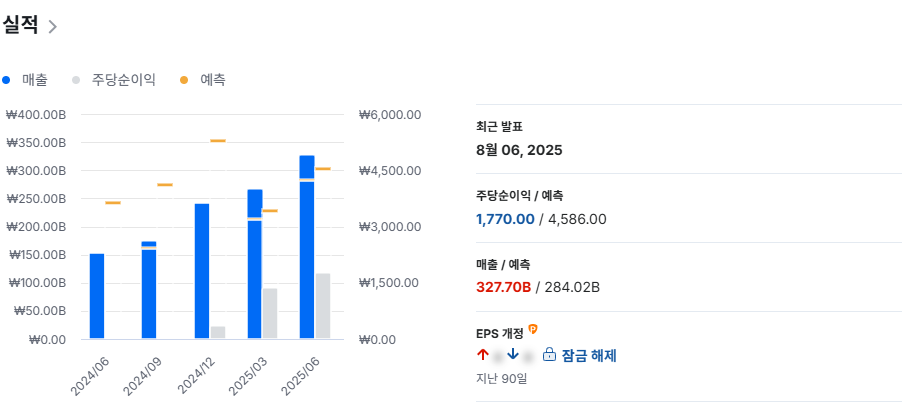The image size is (908, 410).
Task: Toggle the 주당순이익 series legend label
Action: coord(124,79)
